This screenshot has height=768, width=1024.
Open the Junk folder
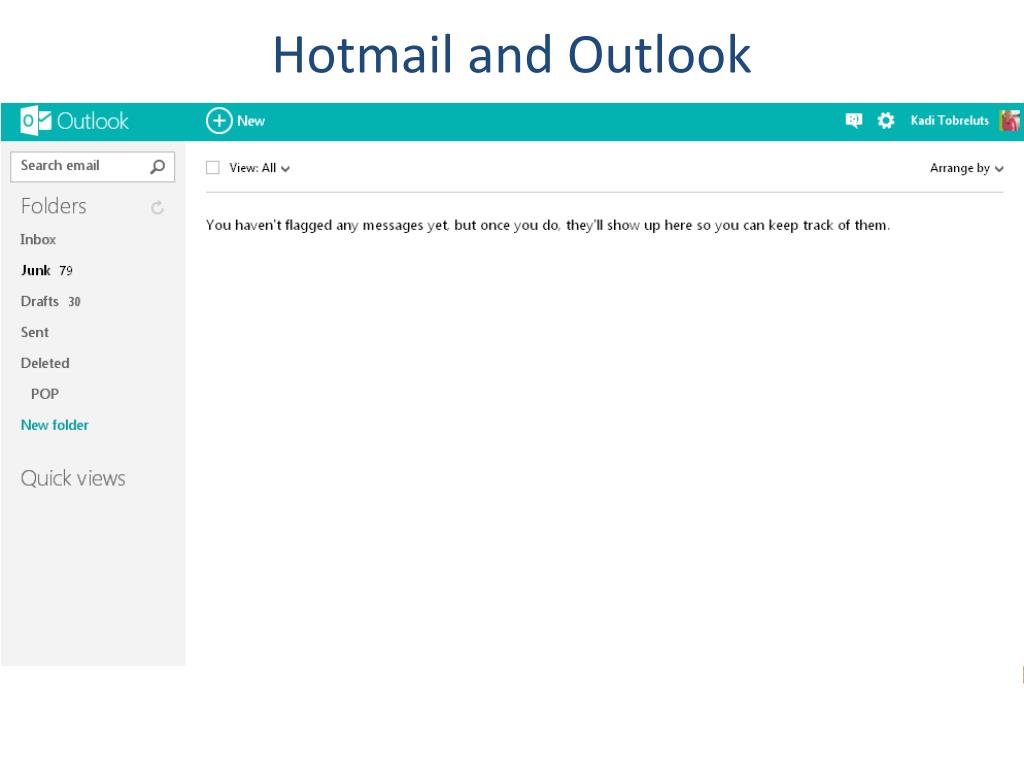35,270
